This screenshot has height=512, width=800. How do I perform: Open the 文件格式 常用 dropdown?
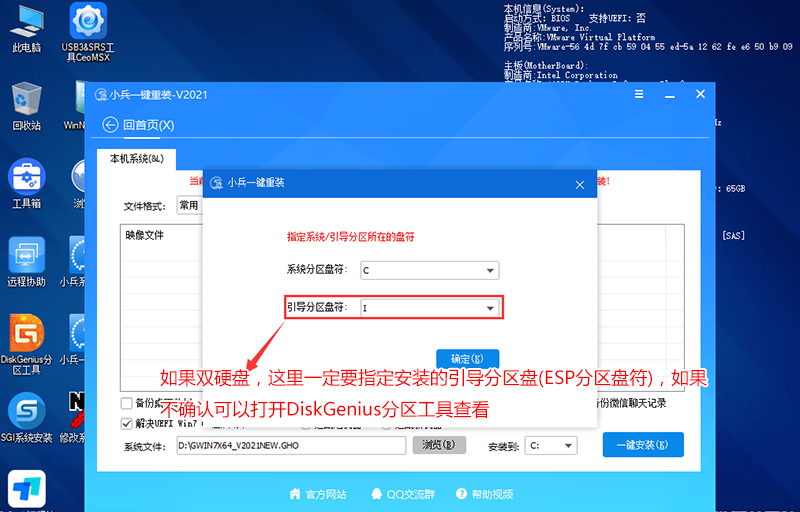(x=190, y=206)
